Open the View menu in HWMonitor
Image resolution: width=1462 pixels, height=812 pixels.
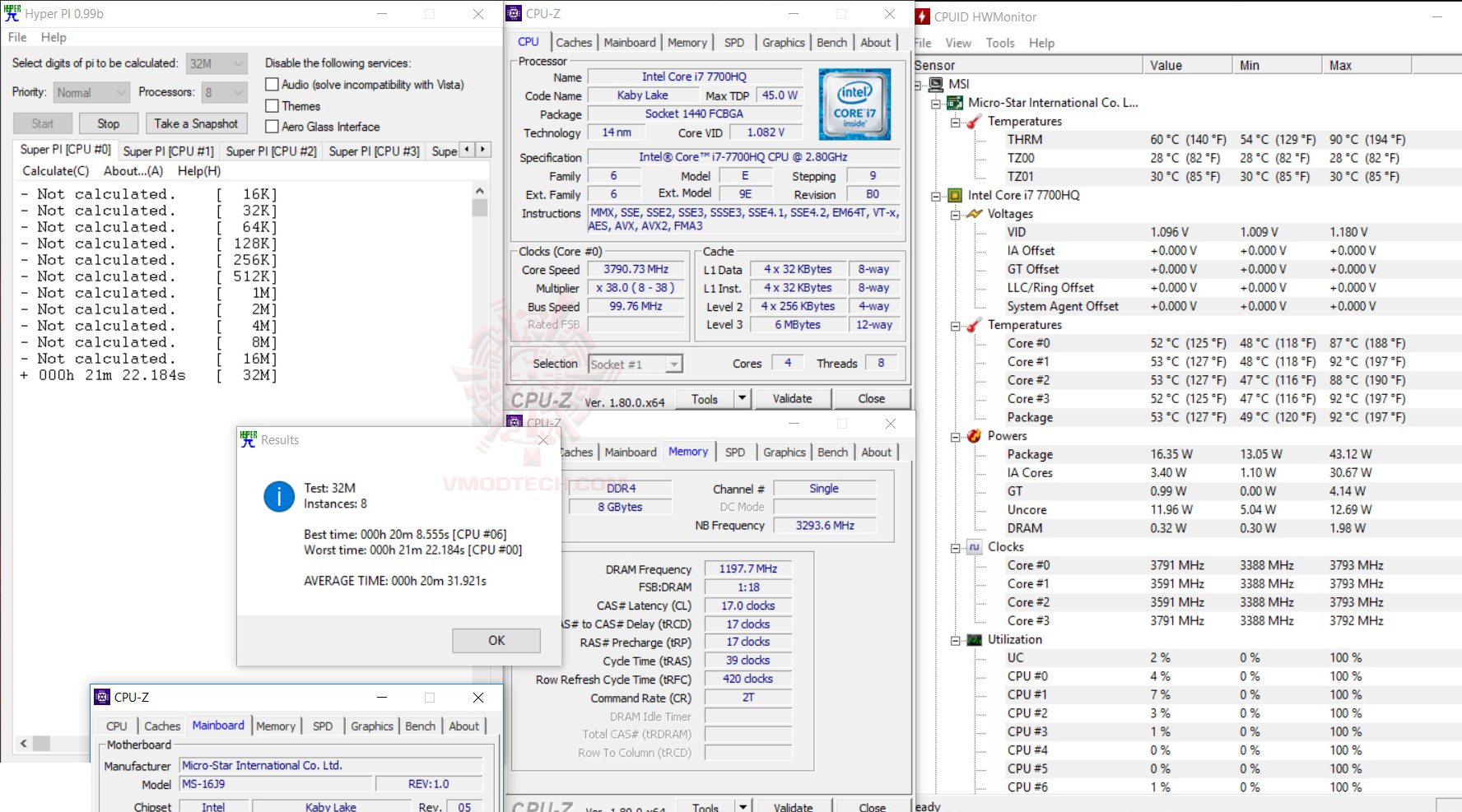click(958, 43)
